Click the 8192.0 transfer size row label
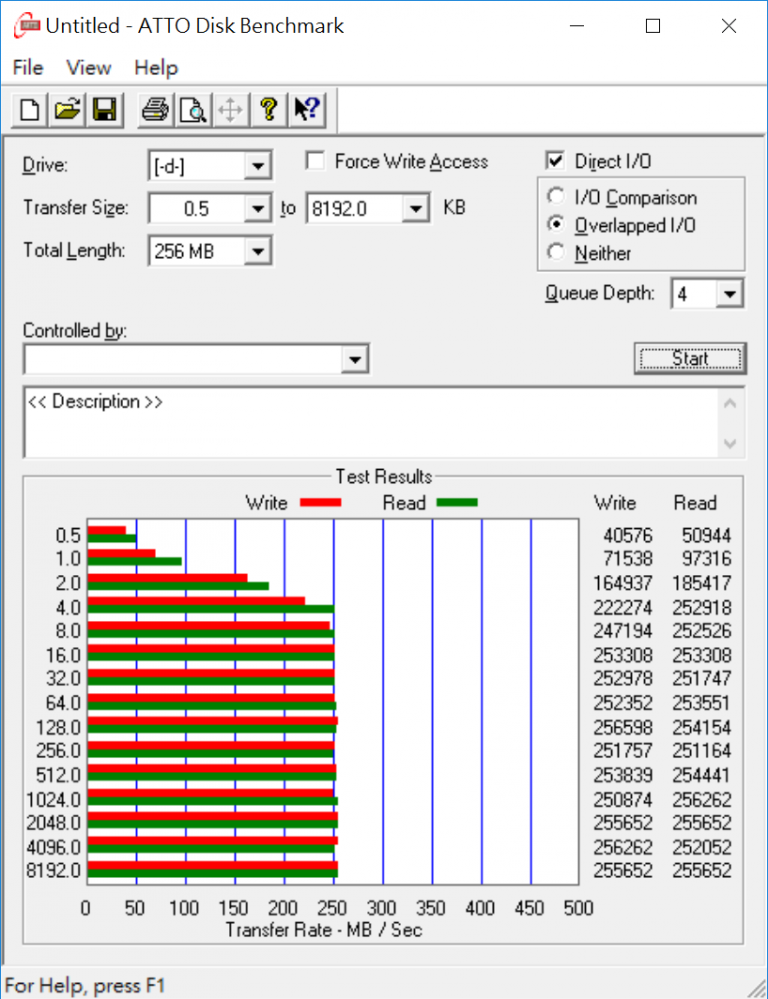Screen dimensions: 768x999 coord(54,870)
